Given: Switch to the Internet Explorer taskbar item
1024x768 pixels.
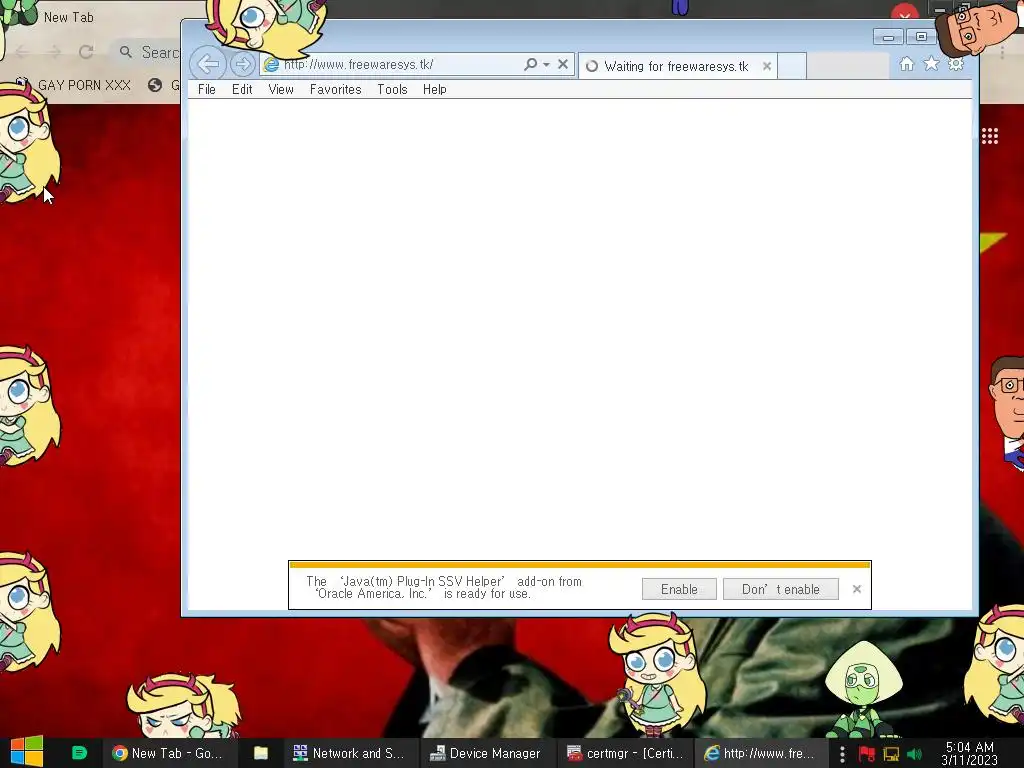Looking at the screenshot, I should click(x=760, y=753).
